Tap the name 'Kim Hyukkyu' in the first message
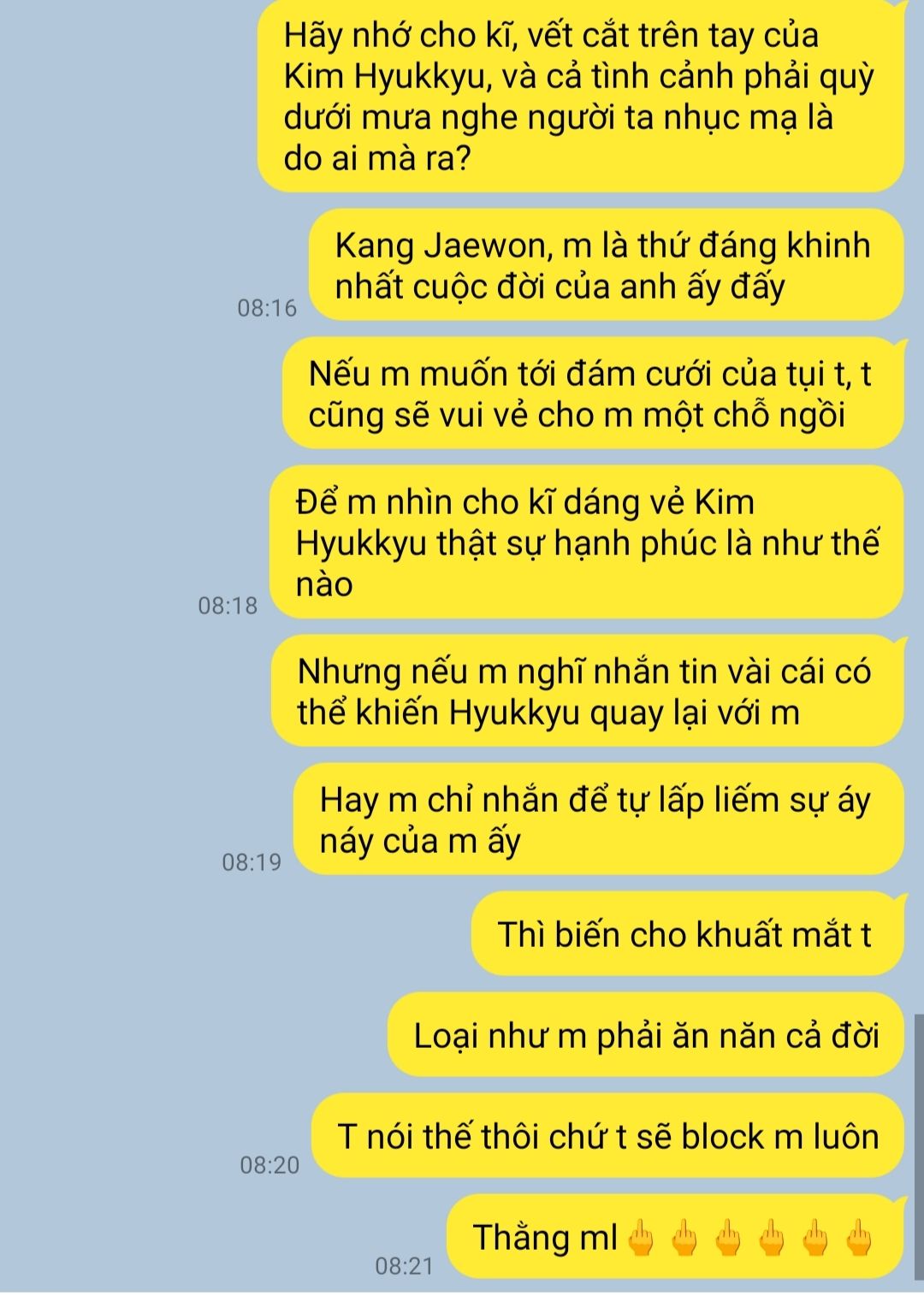The width and height of the screenshot is (924, 1296). [387, 77]
